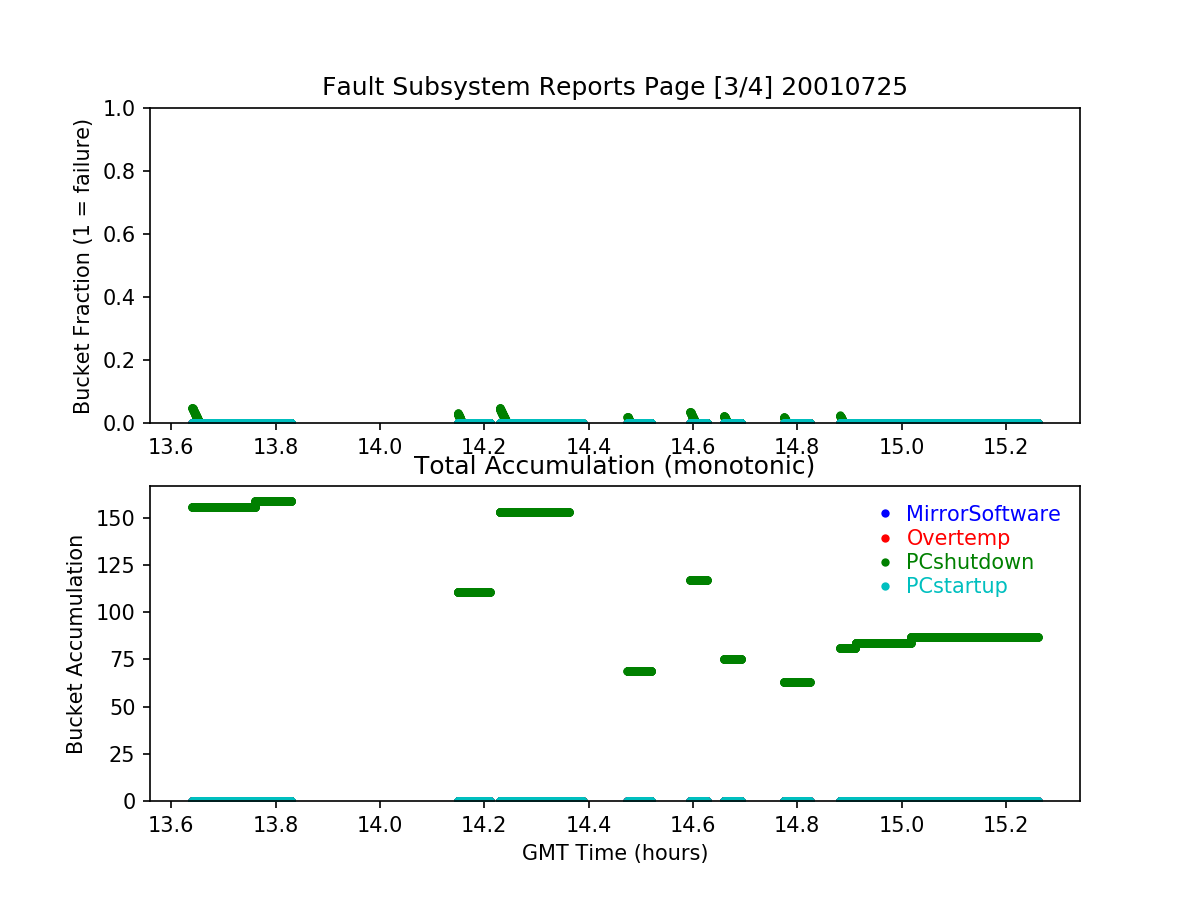Click the Bucket Fraction y-axis label
Viewport: 1200px width, 900px height.
pos(82,266)
